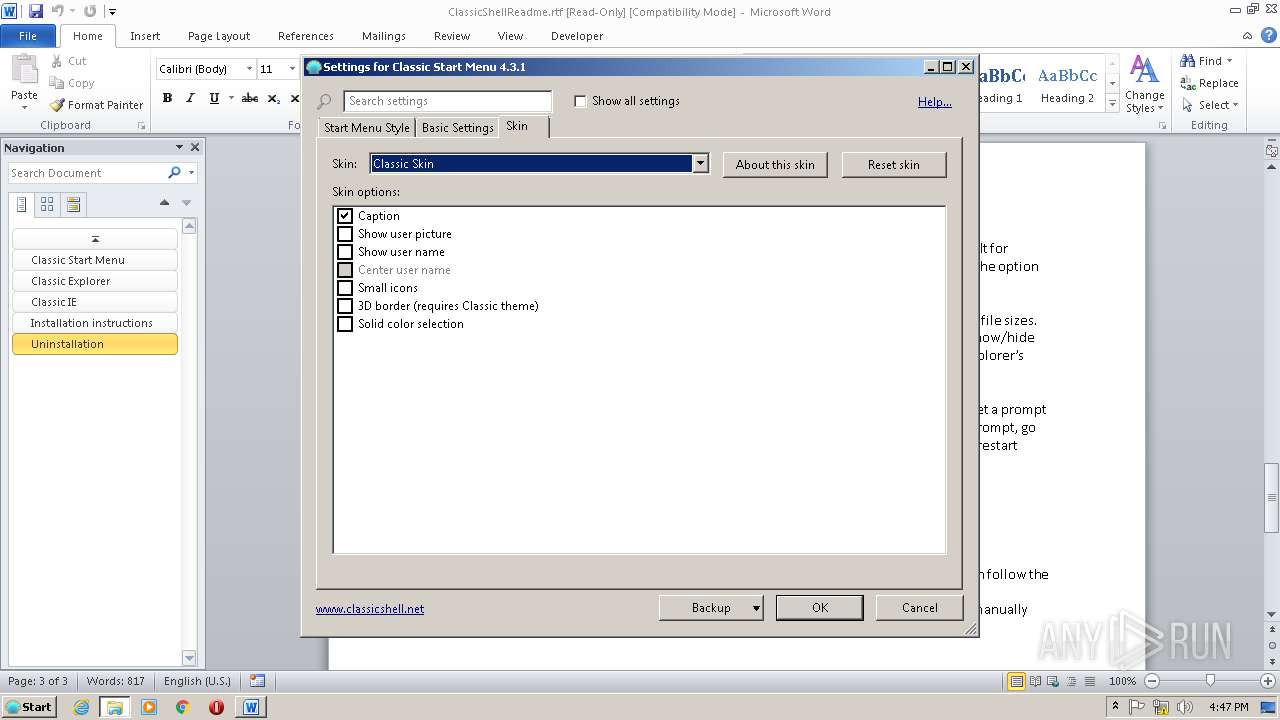Image resolution: width=1280 pixels, height=720 pixels.
Task: Expand the Clipboard group dialog launcher
Action: (x=141, y=126)
